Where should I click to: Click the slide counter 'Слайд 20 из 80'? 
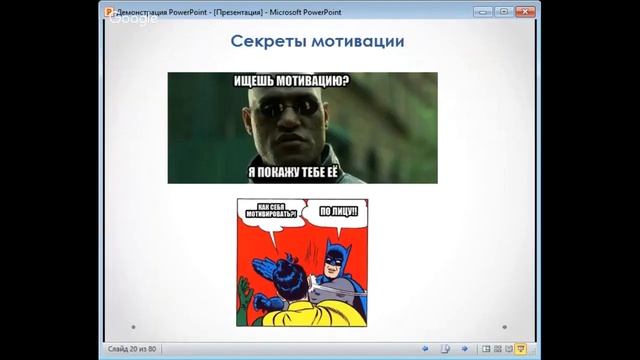[132, 349]
